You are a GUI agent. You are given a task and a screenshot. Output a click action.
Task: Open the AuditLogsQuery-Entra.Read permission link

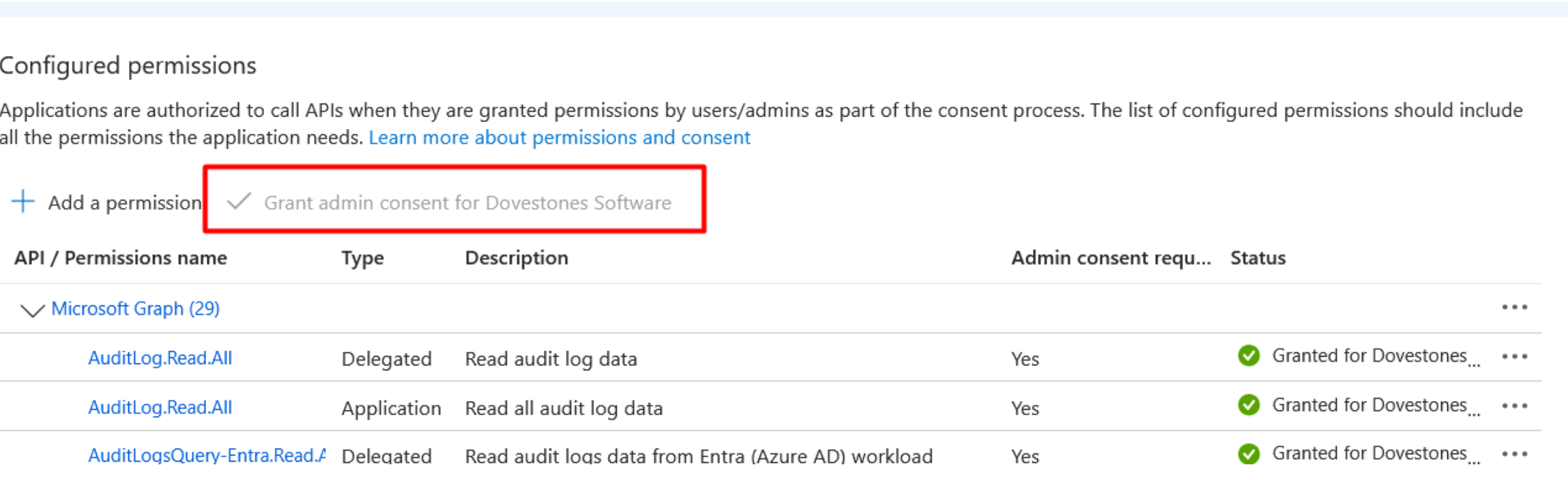(x=207, y=455)
